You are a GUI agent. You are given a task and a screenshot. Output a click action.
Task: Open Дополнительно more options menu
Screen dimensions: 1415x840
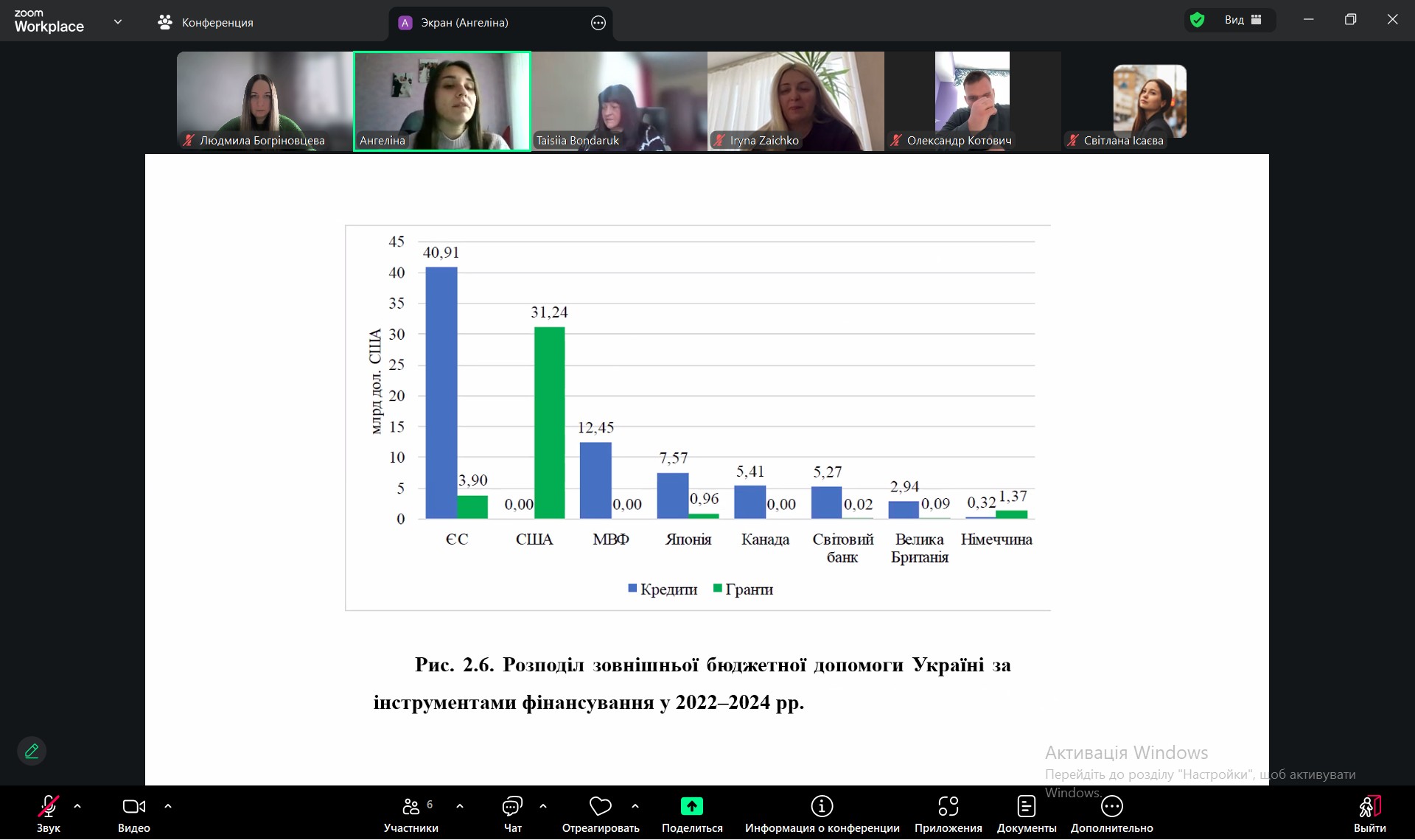coord(1111,807)
